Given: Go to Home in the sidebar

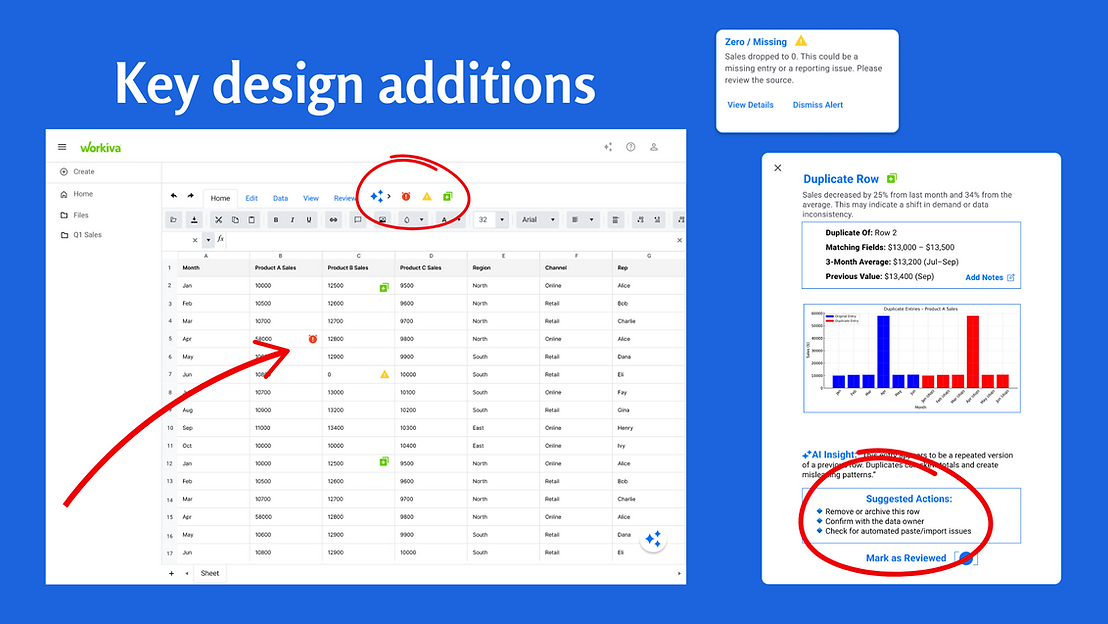Looking at the screenshot, I should (x=76, y=194).
